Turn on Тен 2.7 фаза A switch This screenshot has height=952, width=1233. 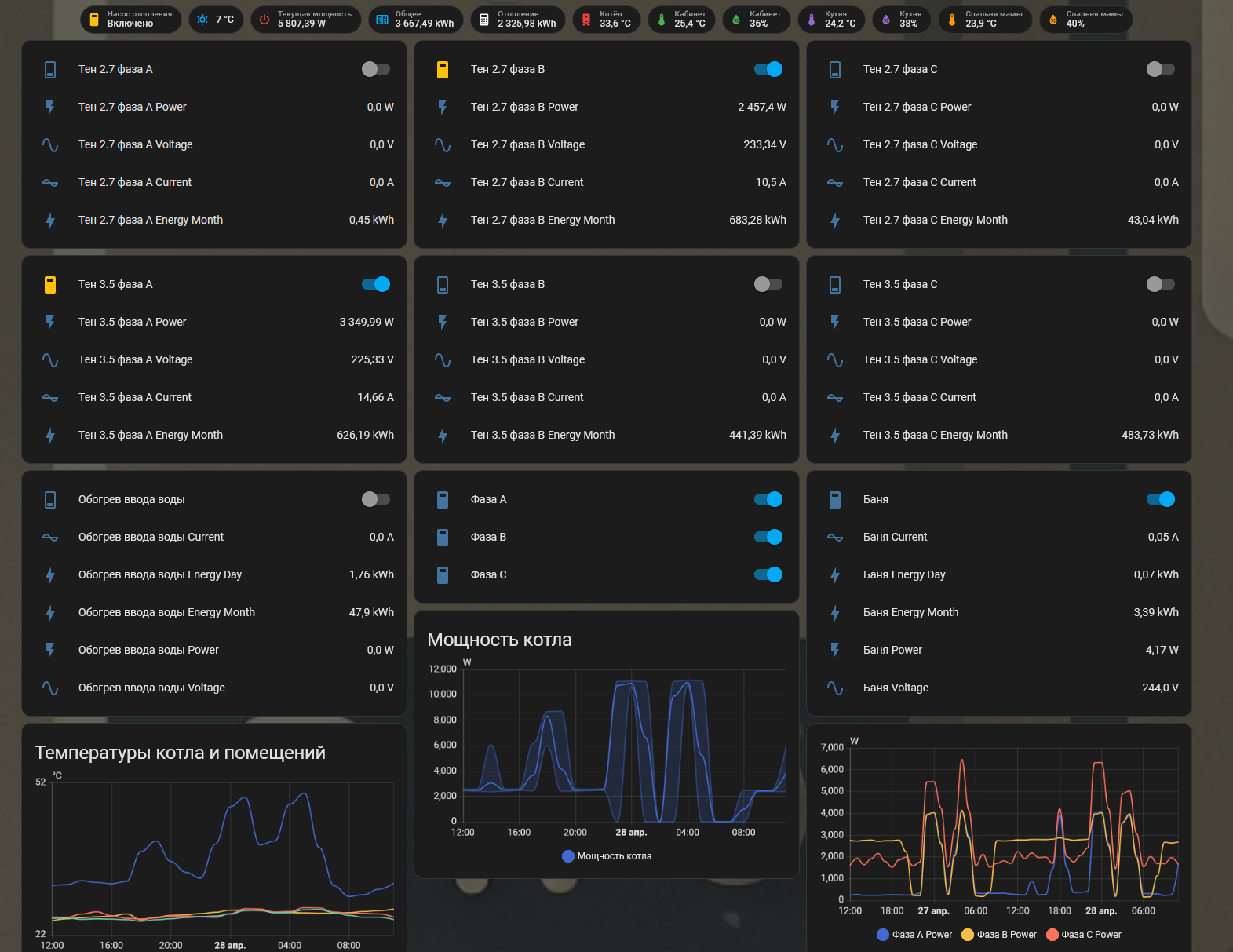(x=375, y=70)
